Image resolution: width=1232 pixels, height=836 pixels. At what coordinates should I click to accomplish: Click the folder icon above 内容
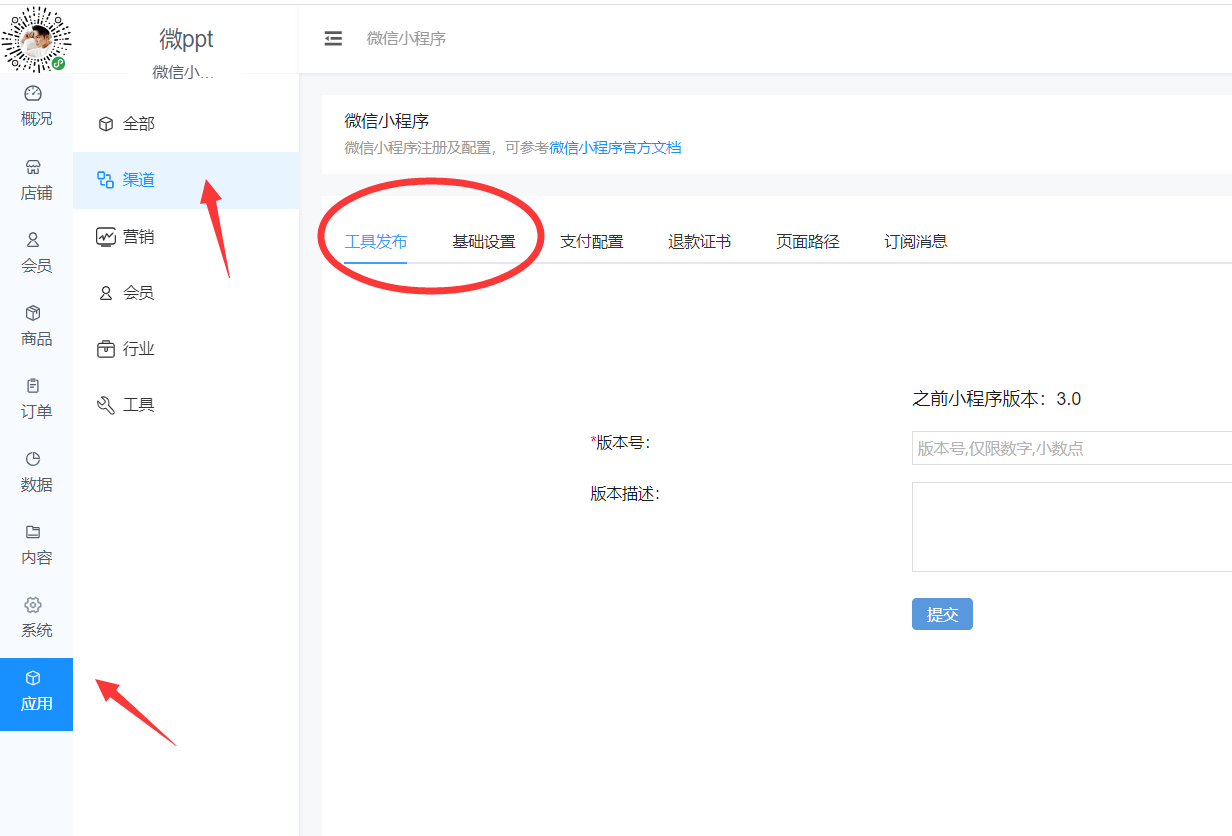tap(33, 532)
